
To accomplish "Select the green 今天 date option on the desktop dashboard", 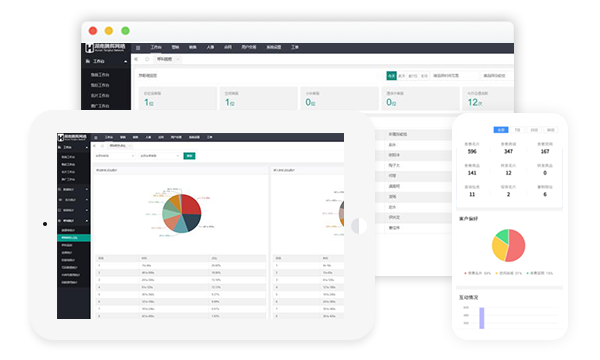I will pos(391,76).
